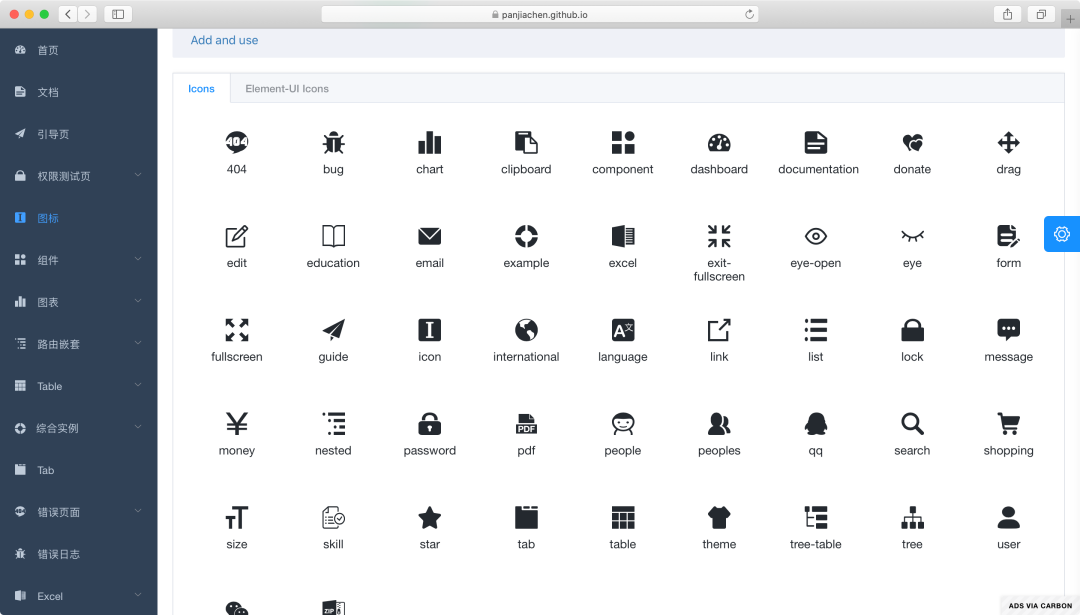Screen dimensions: 1080x615
Task: Select the dashboard gauge icon
Action: pos(719,143)
